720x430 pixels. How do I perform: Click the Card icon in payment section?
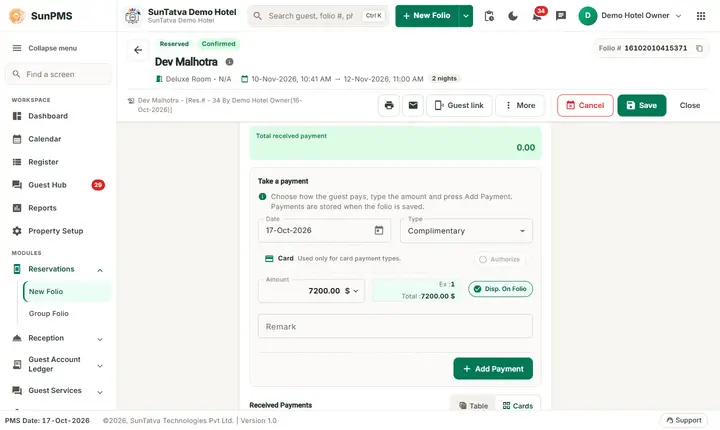(269, 259)
